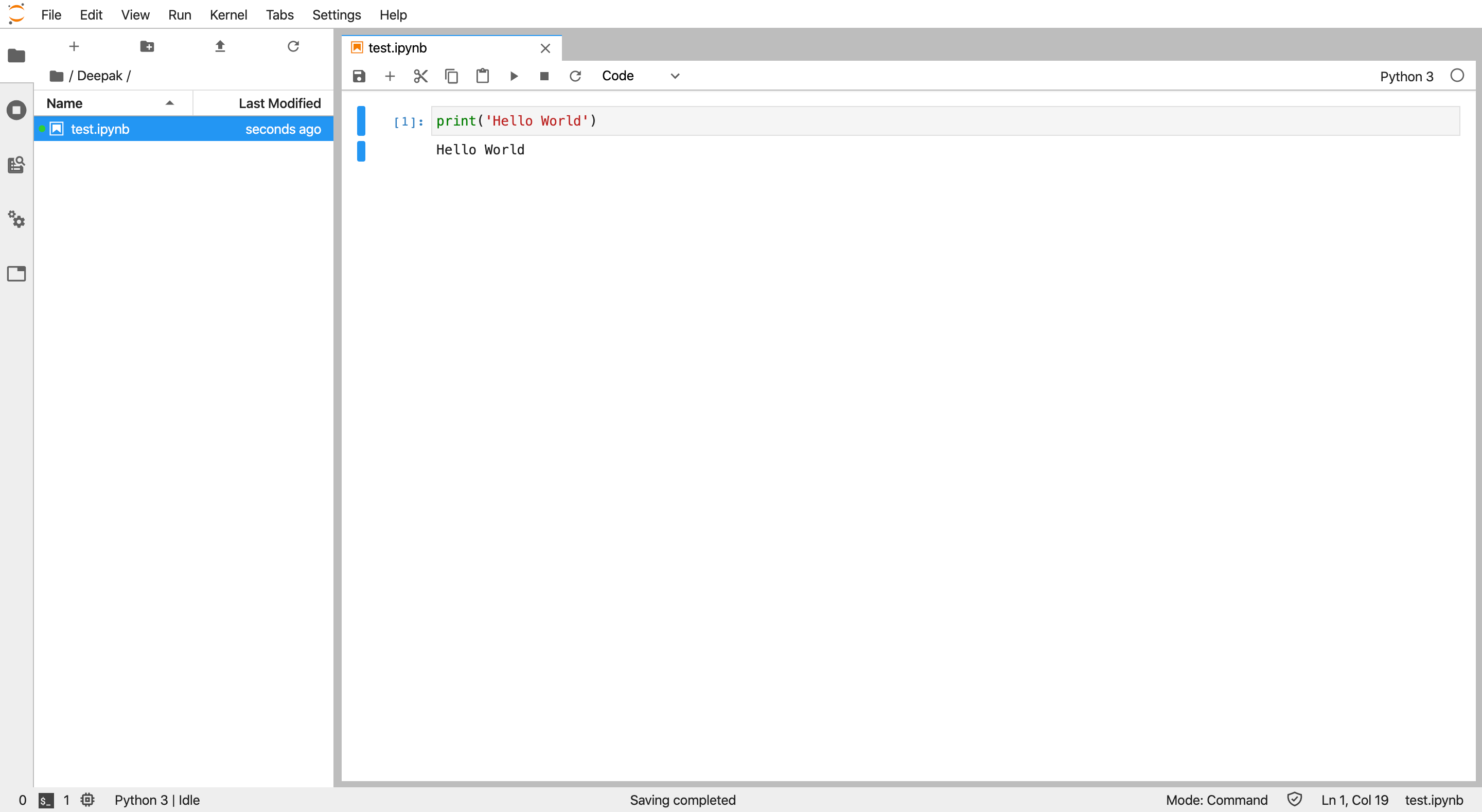1482x812 pixels.
Task: Open the Kernel menu
Action: pos(228,14)
